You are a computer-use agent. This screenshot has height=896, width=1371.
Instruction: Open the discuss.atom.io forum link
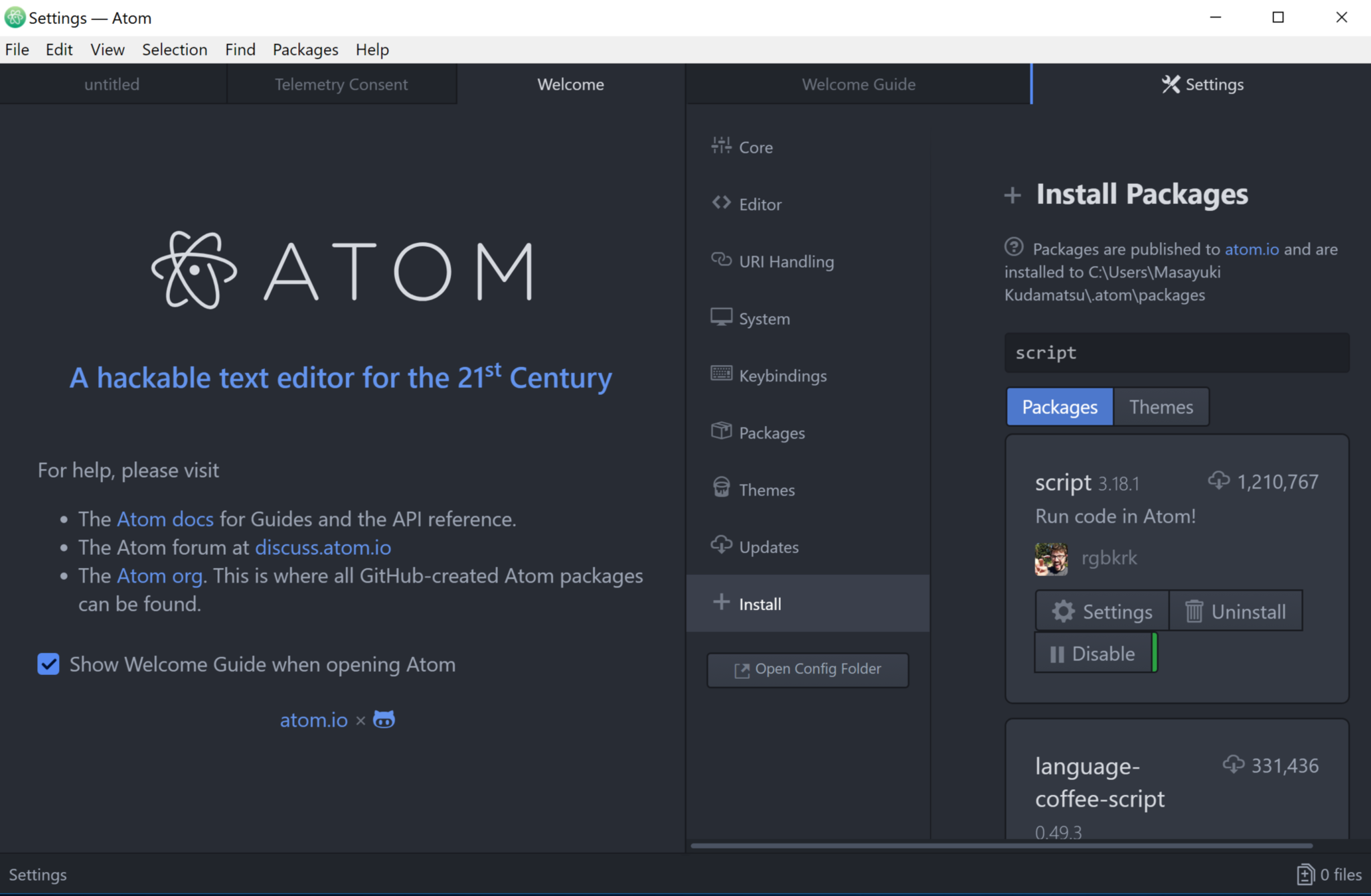(x=323, y=548)
